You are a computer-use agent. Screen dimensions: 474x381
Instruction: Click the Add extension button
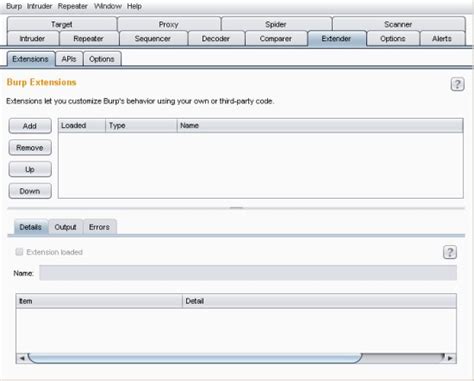click(30, 126)
